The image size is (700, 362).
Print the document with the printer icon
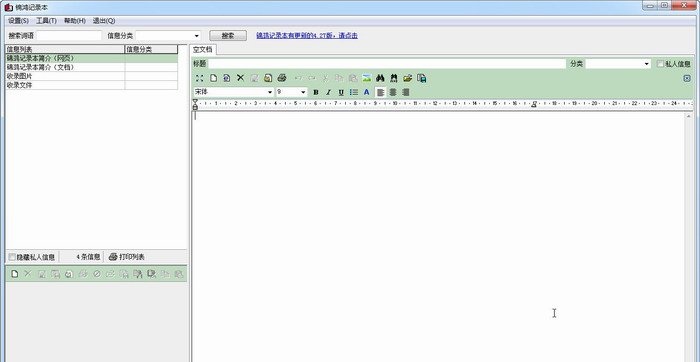click(282, 78)
